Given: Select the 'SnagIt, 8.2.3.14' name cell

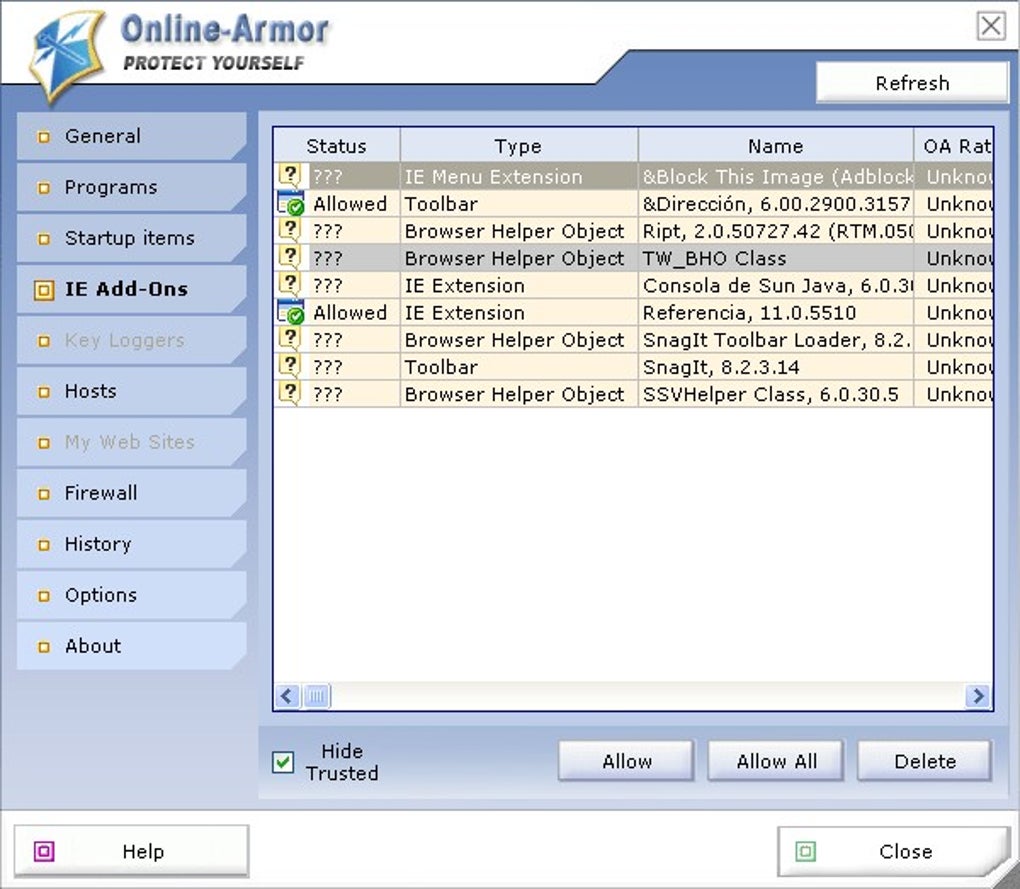Looking at the screenshot, I should (x=776, y=367).
